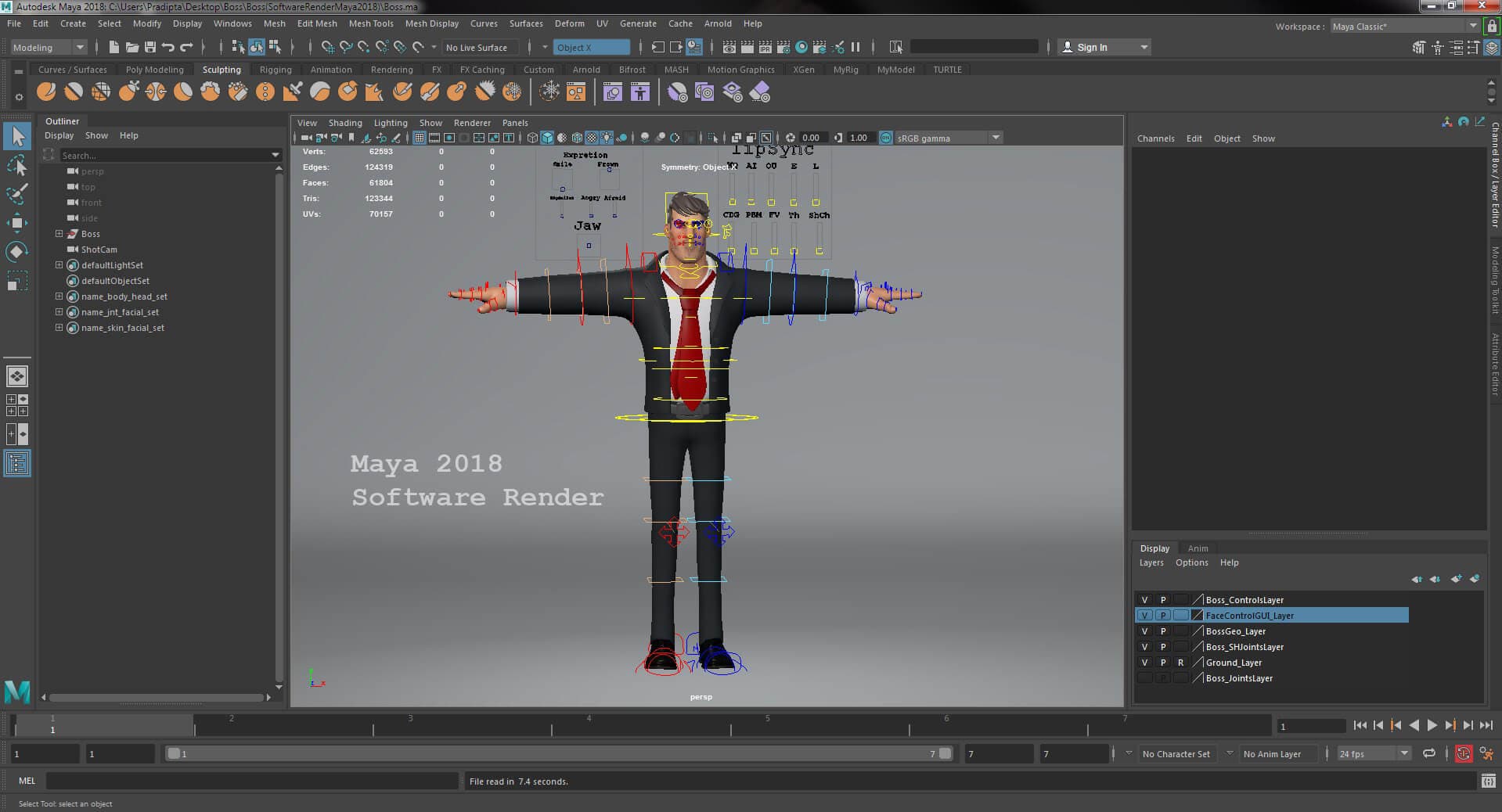
Task: Open the 24 fps frame rate dropdown
Action: (1373, 753)
